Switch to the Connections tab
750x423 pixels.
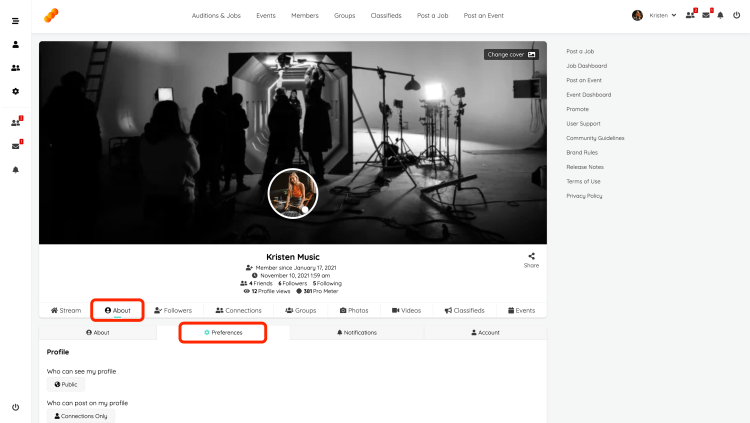(x=238, y=311)
